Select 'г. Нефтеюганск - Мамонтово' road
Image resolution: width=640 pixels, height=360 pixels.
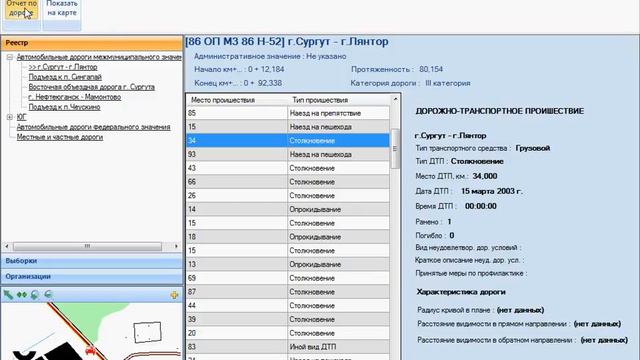click(75, 97)
